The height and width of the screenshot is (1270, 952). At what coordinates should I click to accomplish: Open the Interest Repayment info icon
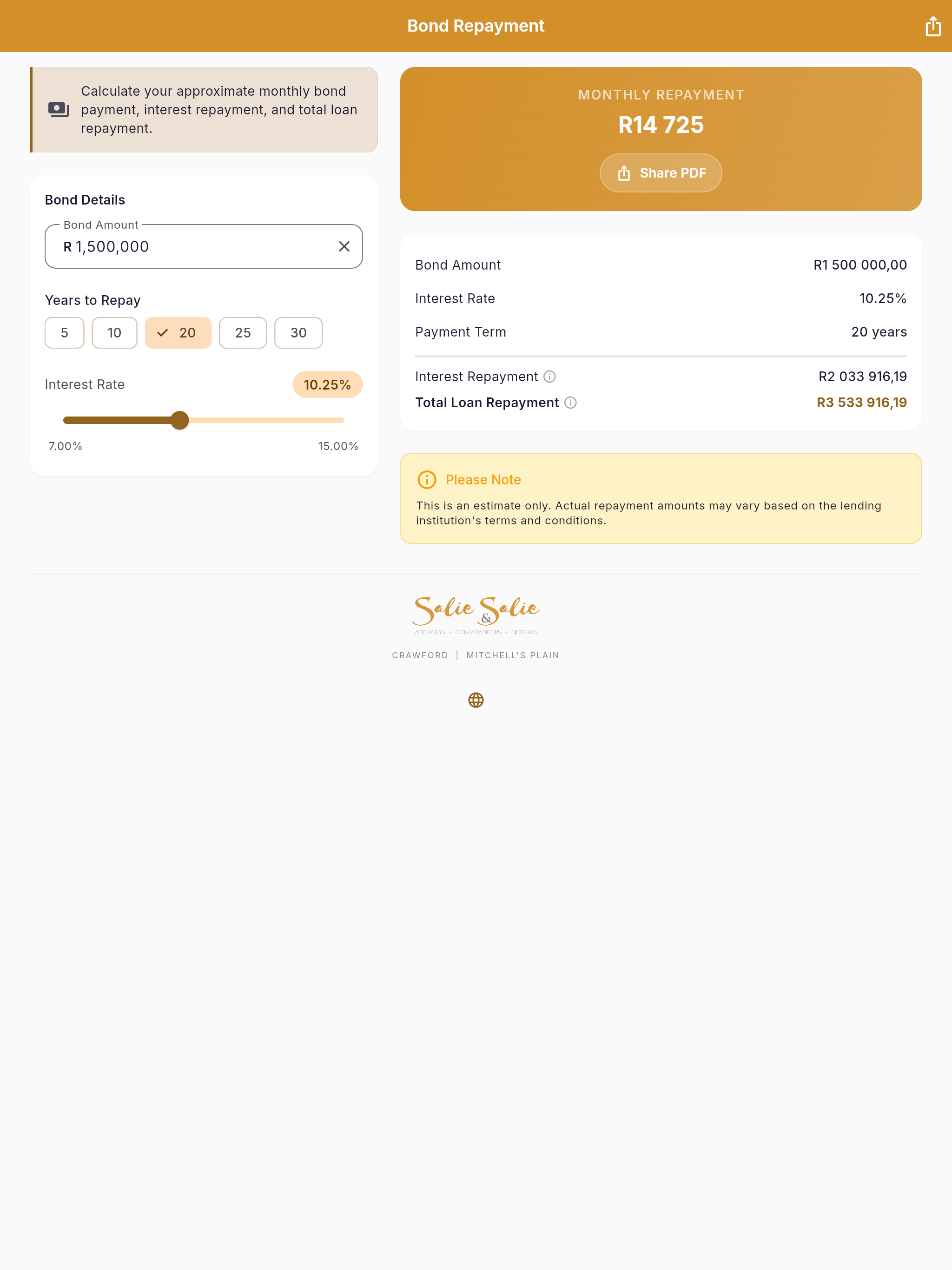[549, 377]
